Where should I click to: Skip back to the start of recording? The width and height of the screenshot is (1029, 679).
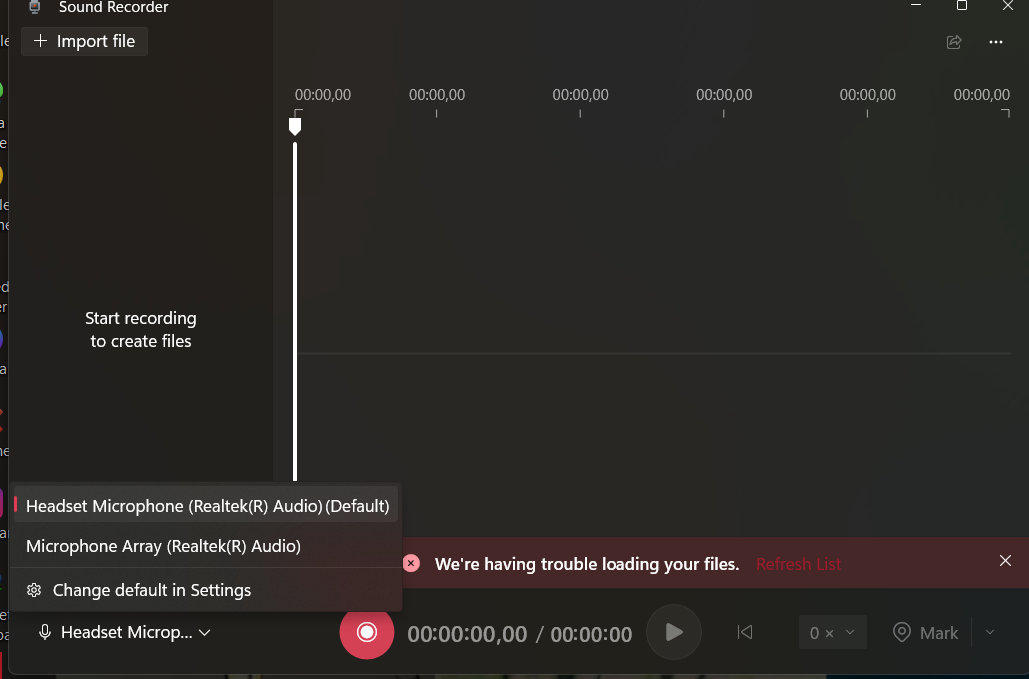pyautogui.click(x=745, y=632)
